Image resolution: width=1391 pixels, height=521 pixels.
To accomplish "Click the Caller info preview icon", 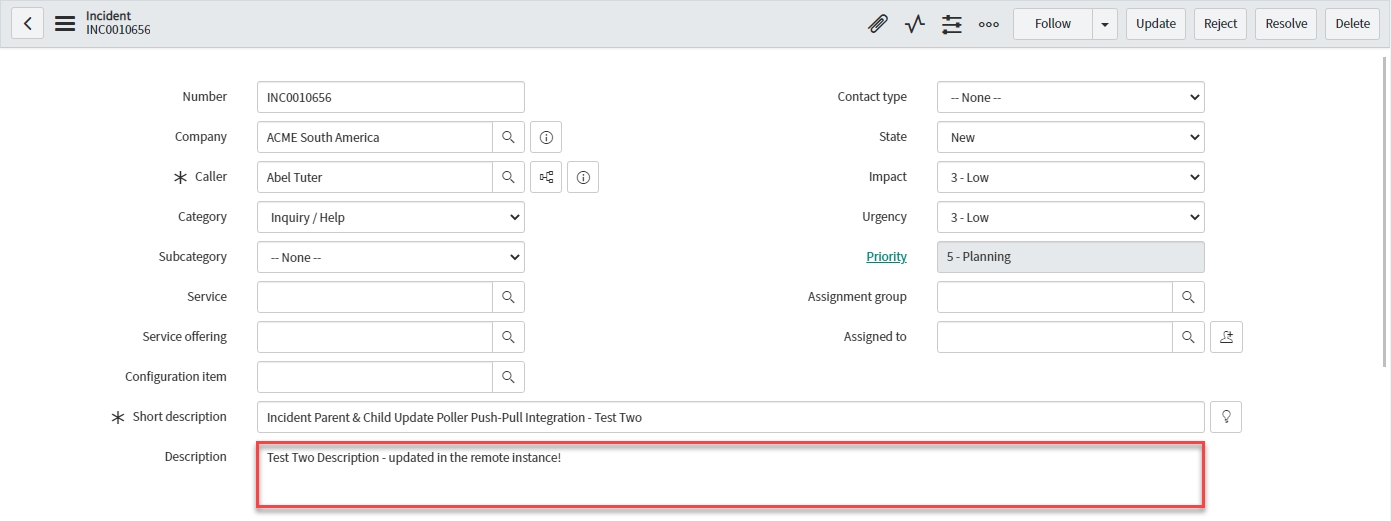I will coord(583,177).
